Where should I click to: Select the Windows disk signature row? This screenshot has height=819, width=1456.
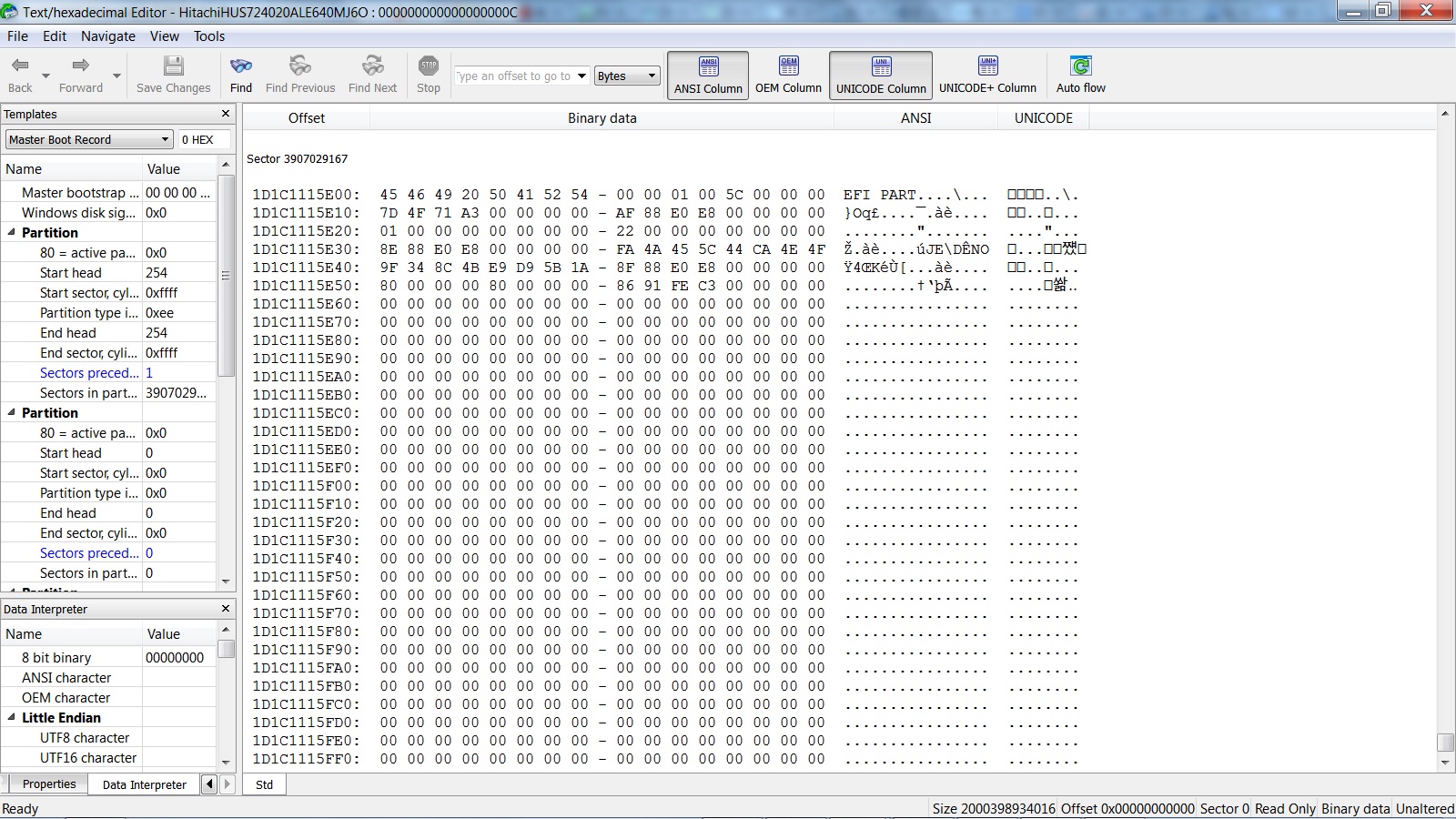[x=108, y=212]
